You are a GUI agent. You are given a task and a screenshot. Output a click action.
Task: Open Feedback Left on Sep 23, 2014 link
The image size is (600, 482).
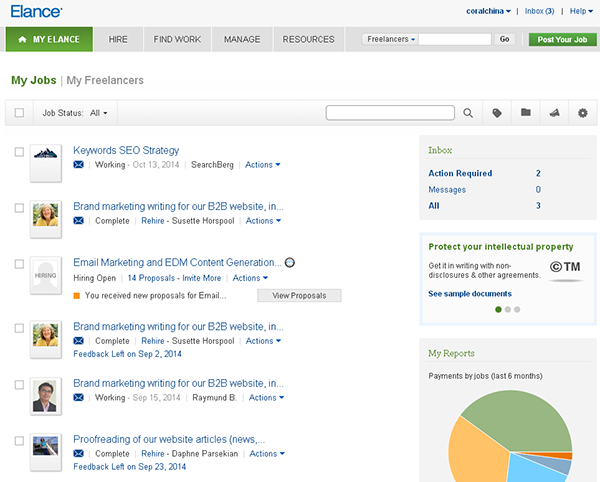tap(130, 467)
